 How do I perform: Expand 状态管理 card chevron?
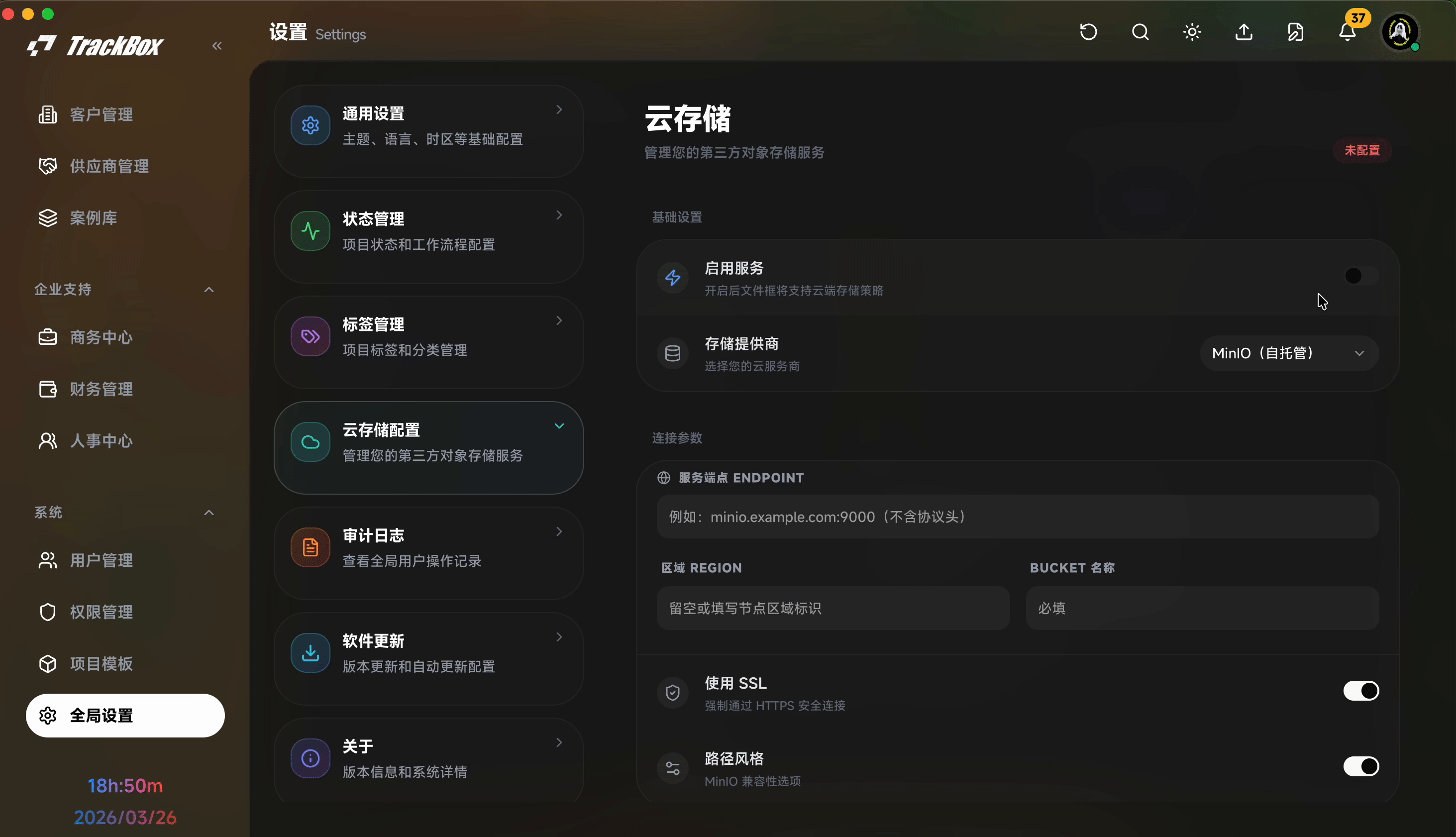(x=559, y=215)
